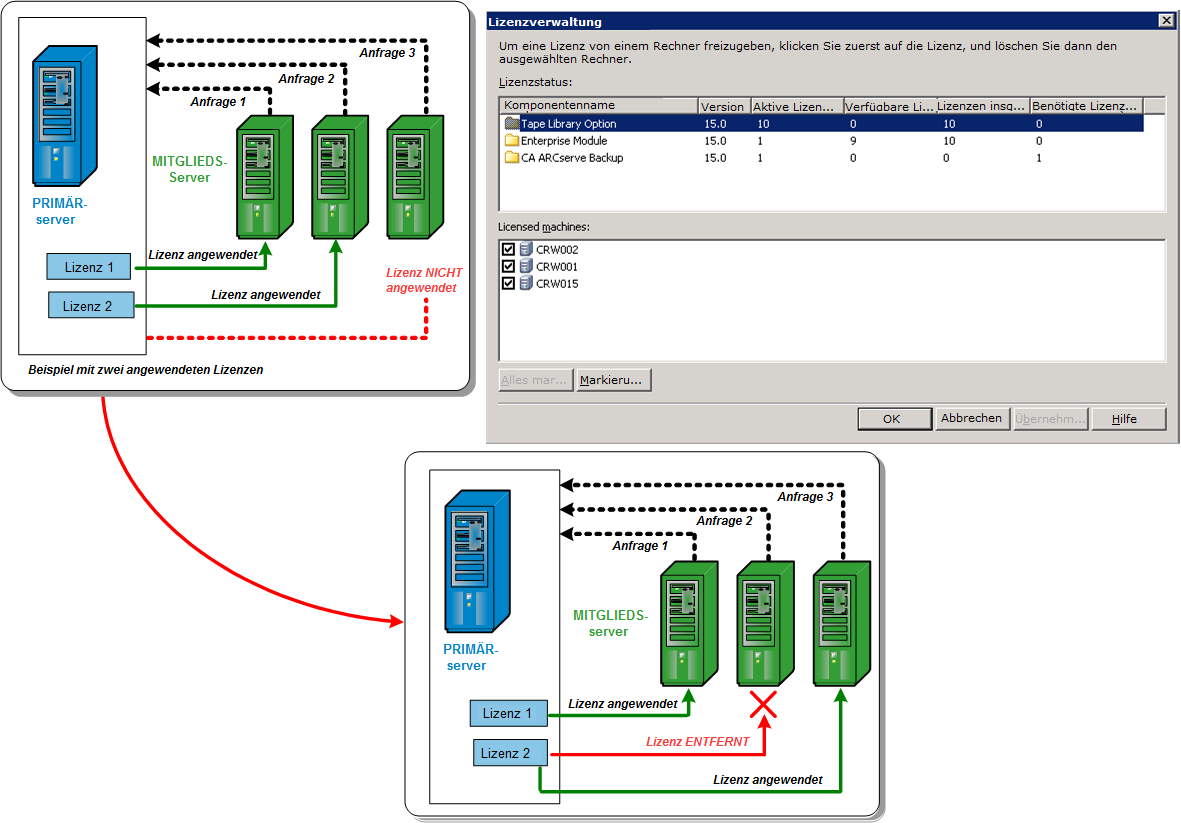Cancel with the Abbrechen button
Viewport: 1181px width, 823px height.
tap(972, 418)
